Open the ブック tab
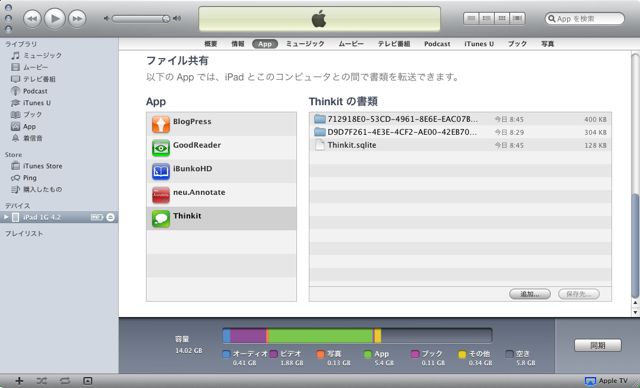Image resolution: width=640 pixels, height=388 pixels. [518, 44]
